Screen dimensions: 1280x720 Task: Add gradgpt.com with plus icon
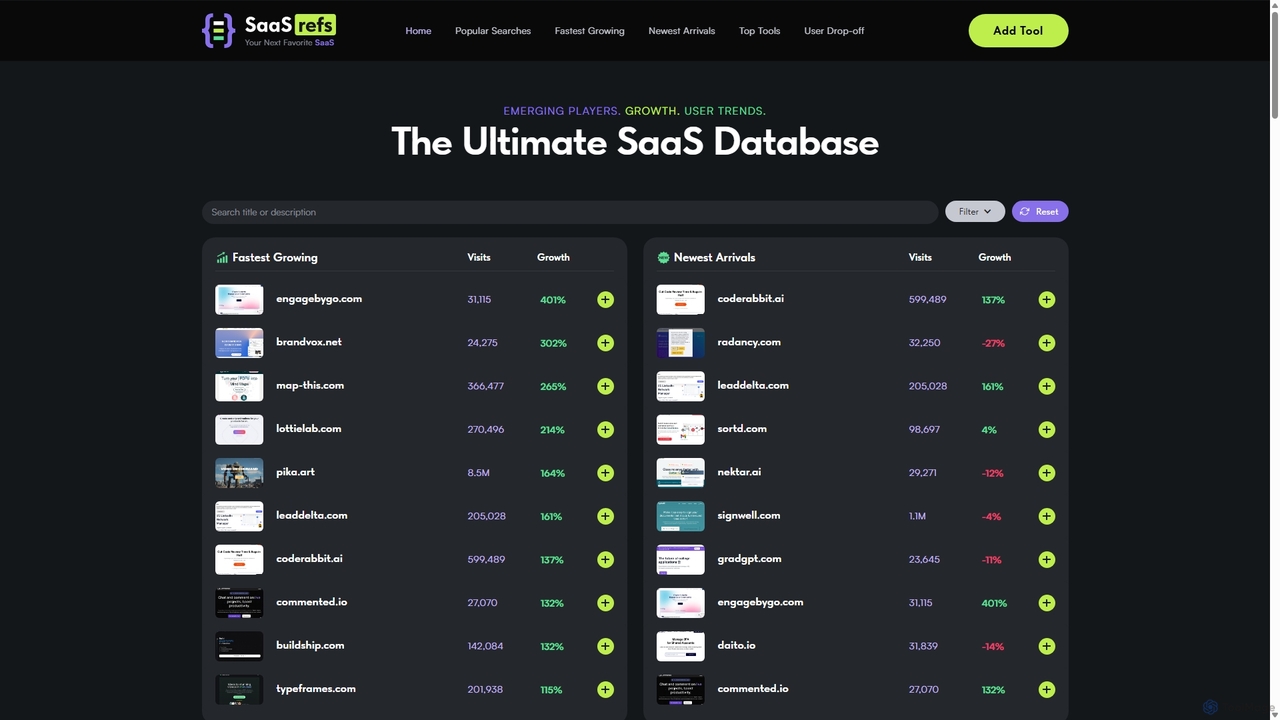1046,560
